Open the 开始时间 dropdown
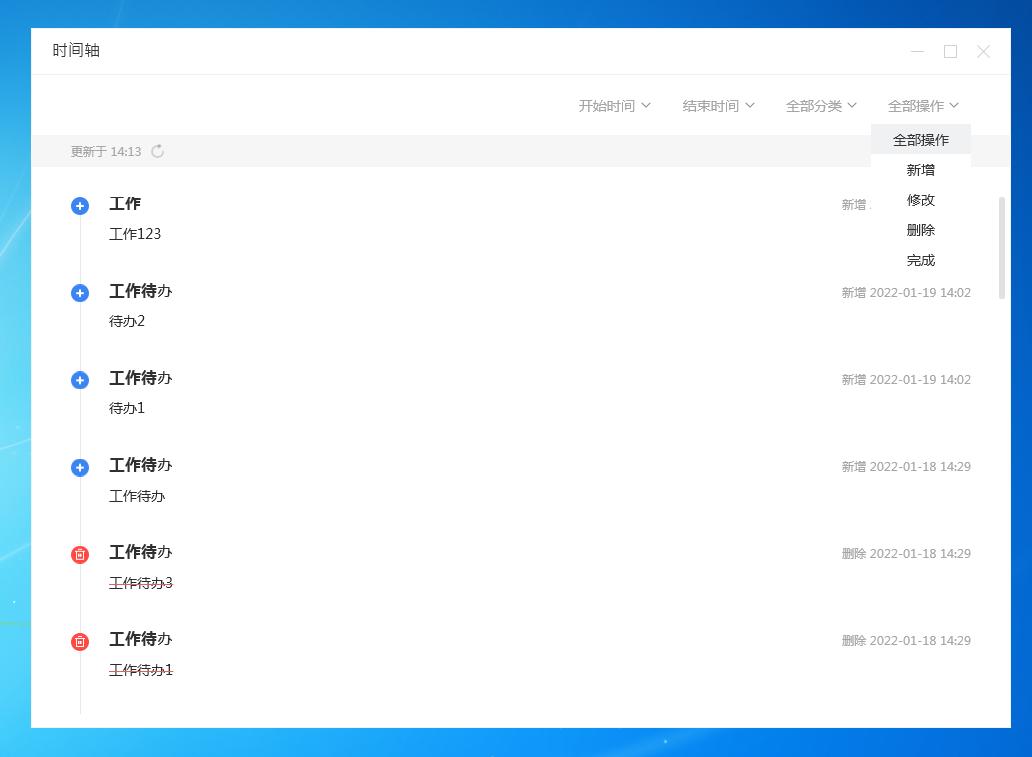The height and width of the screenshot is (757, 1032). pos(614,105)
